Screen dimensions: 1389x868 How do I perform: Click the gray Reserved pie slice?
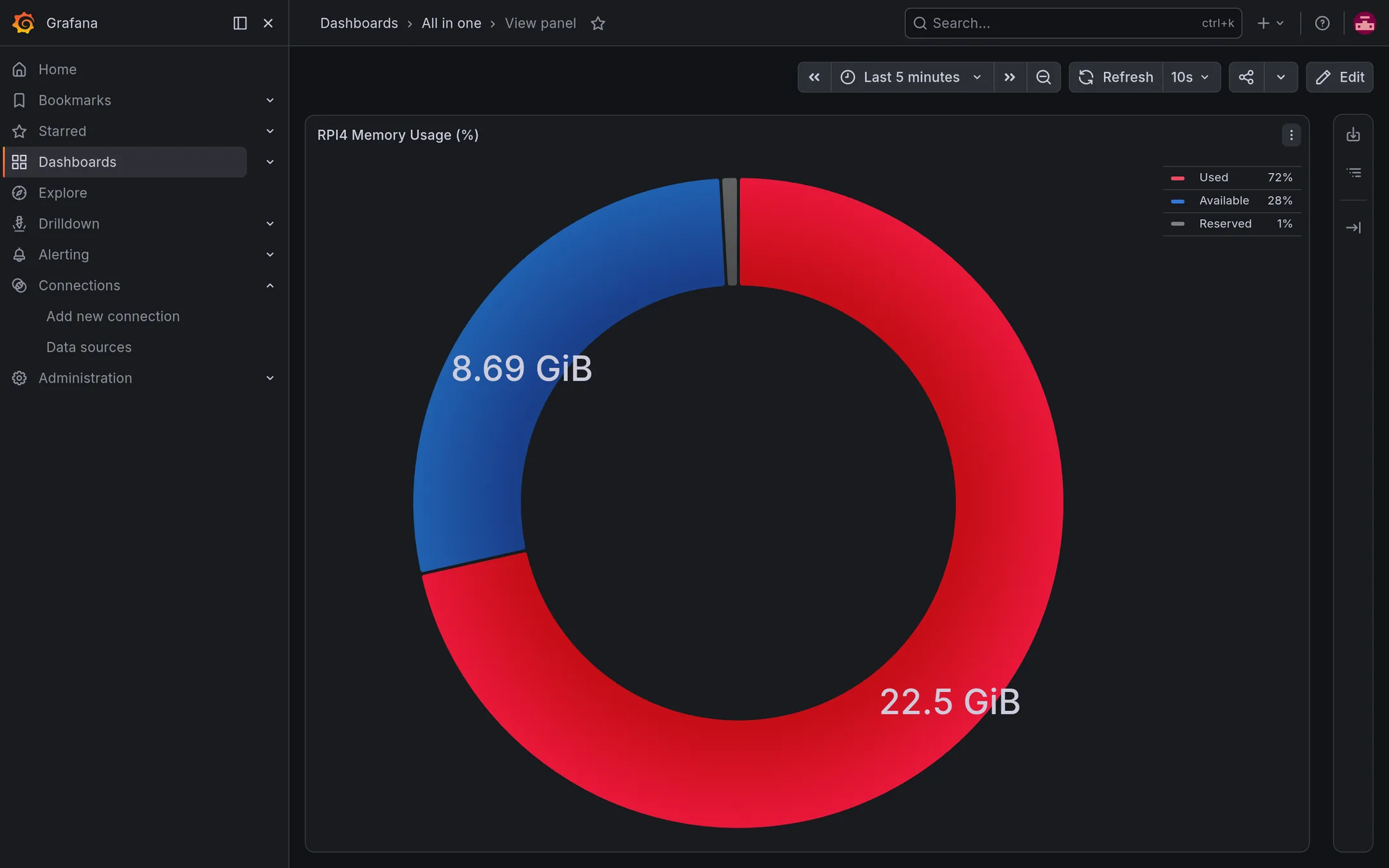coord(730,231)
